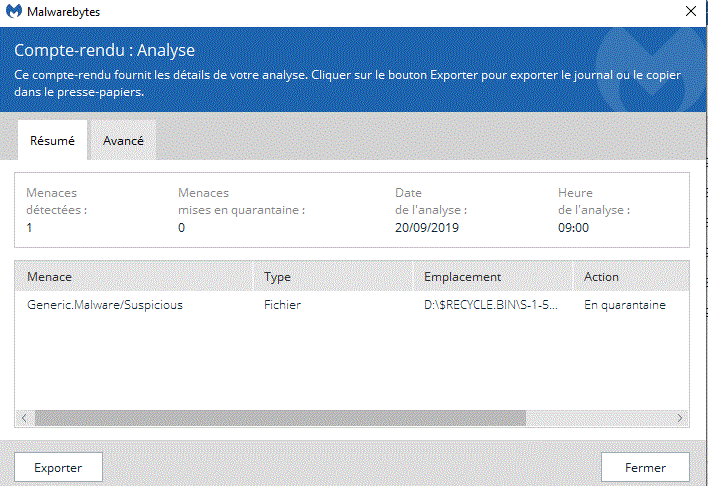This screenshot has width=708, height=486.
Task: Click the D:\$RECYCLE.BIN location cell
Action: tap(491, 305)
